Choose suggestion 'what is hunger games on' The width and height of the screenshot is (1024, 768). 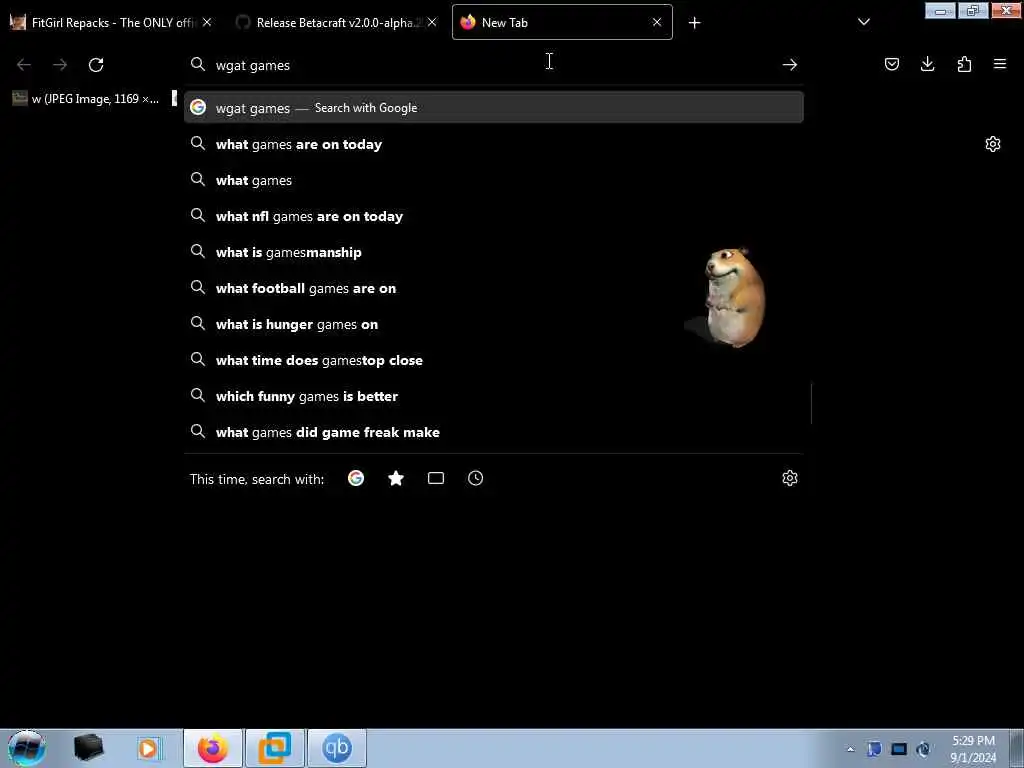tap(494, 324)
